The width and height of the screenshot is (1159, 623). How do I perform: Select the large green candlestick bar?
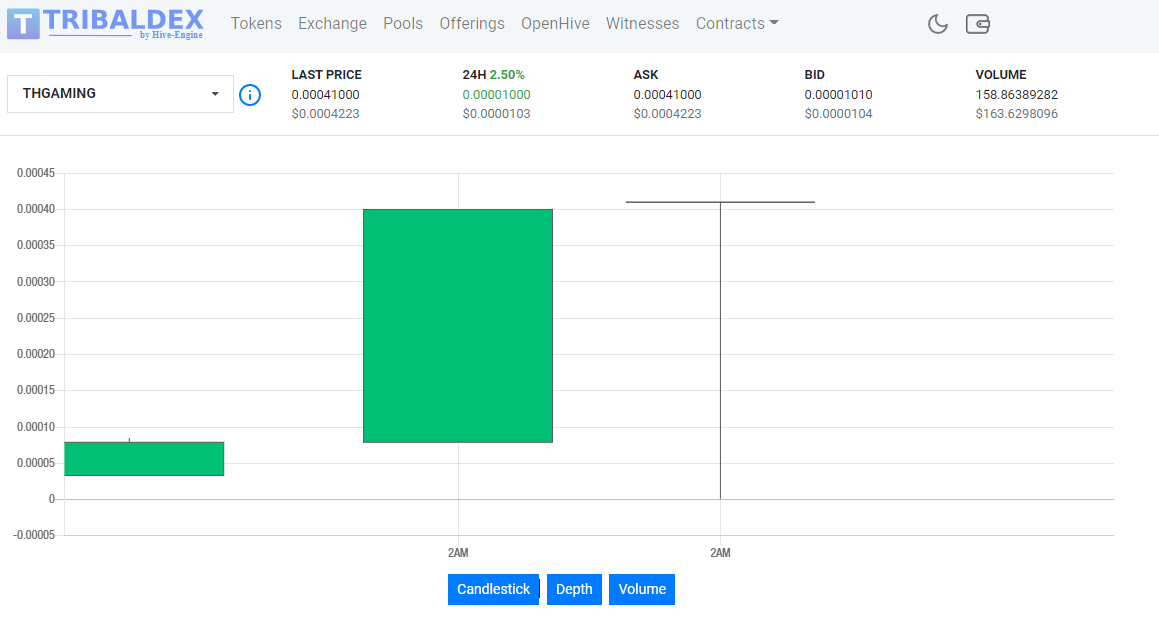click(x=458, y=326)
